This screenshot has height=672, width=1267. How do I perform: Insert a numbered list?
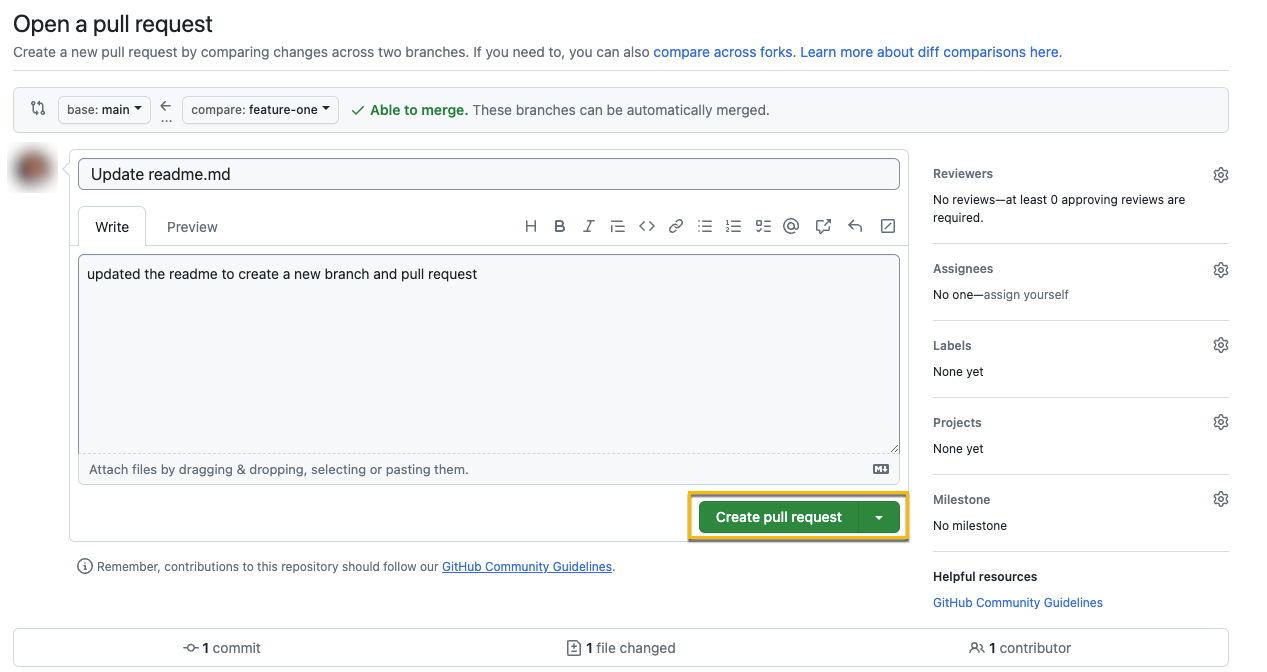click(734, 226)
